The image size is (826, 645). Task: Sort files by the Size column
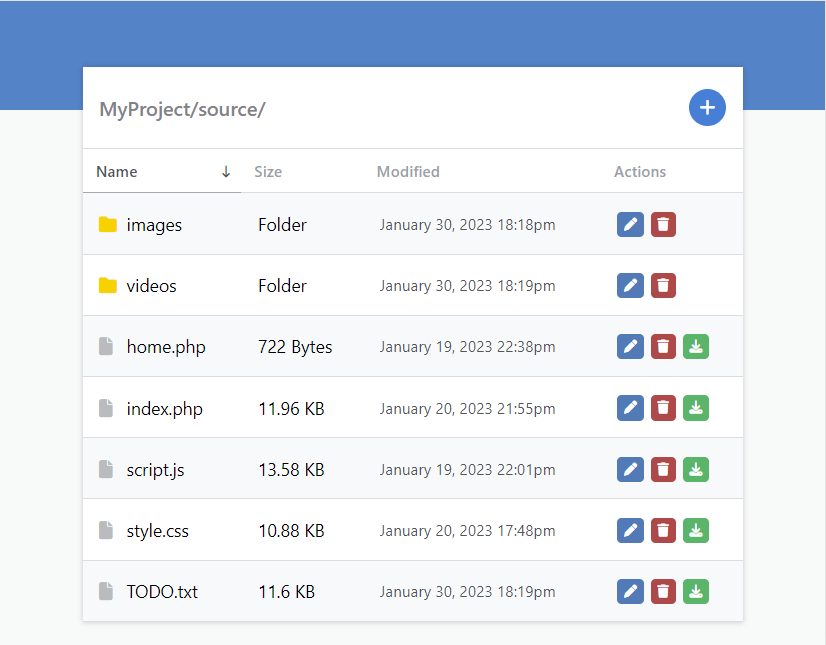(268, 171)
